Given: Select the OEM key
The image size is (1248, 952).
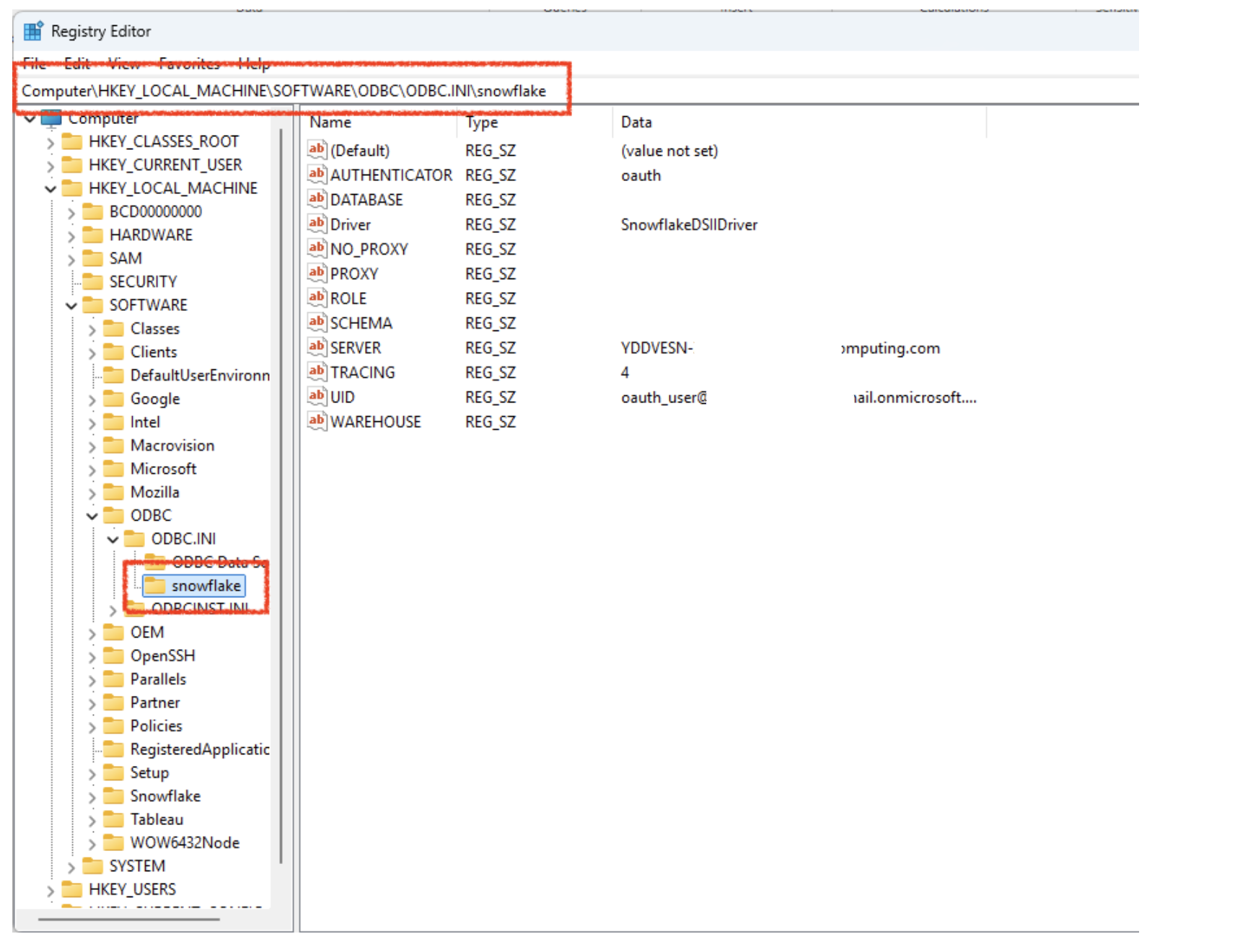Looking at the screenshot, I should 147,632.
